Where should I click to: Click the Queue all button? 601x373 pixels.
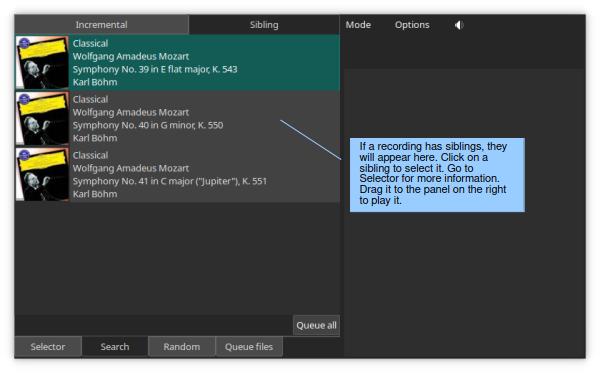click(x=316, y=325)
